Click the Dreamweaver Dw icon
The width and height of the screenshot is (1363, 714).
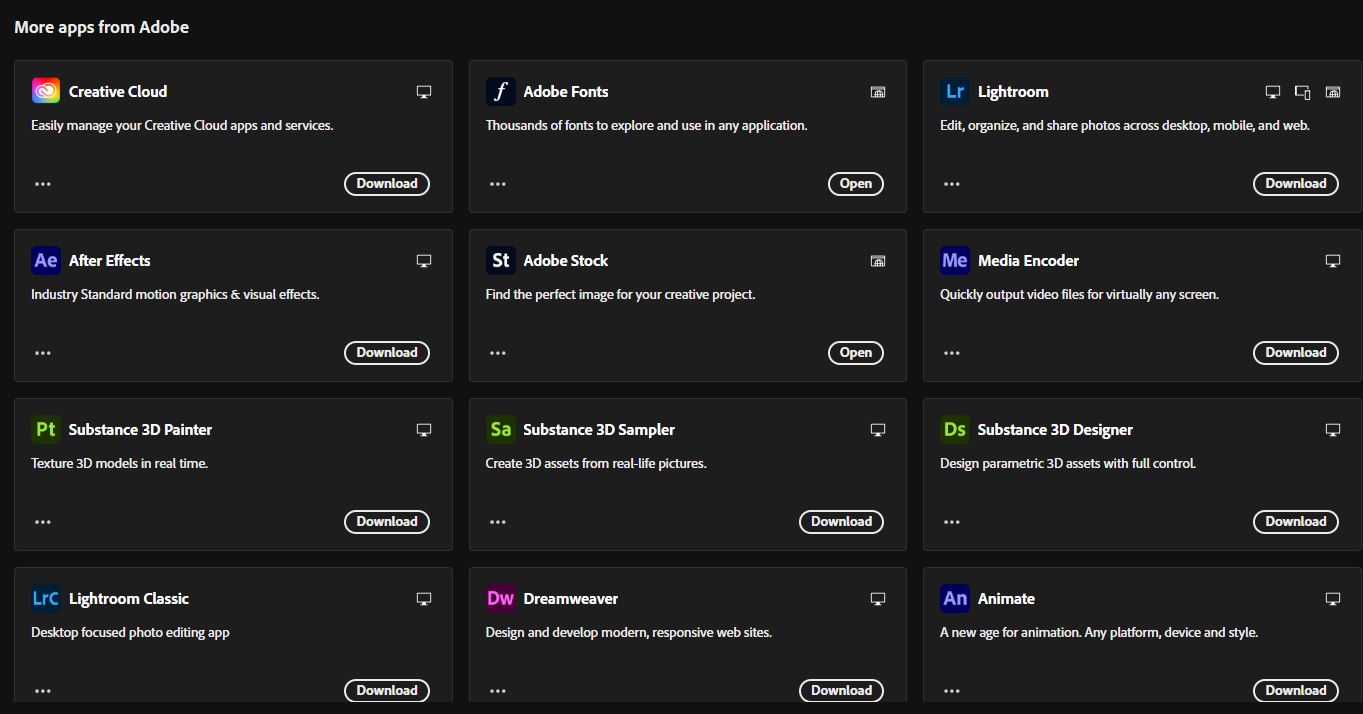500,598
